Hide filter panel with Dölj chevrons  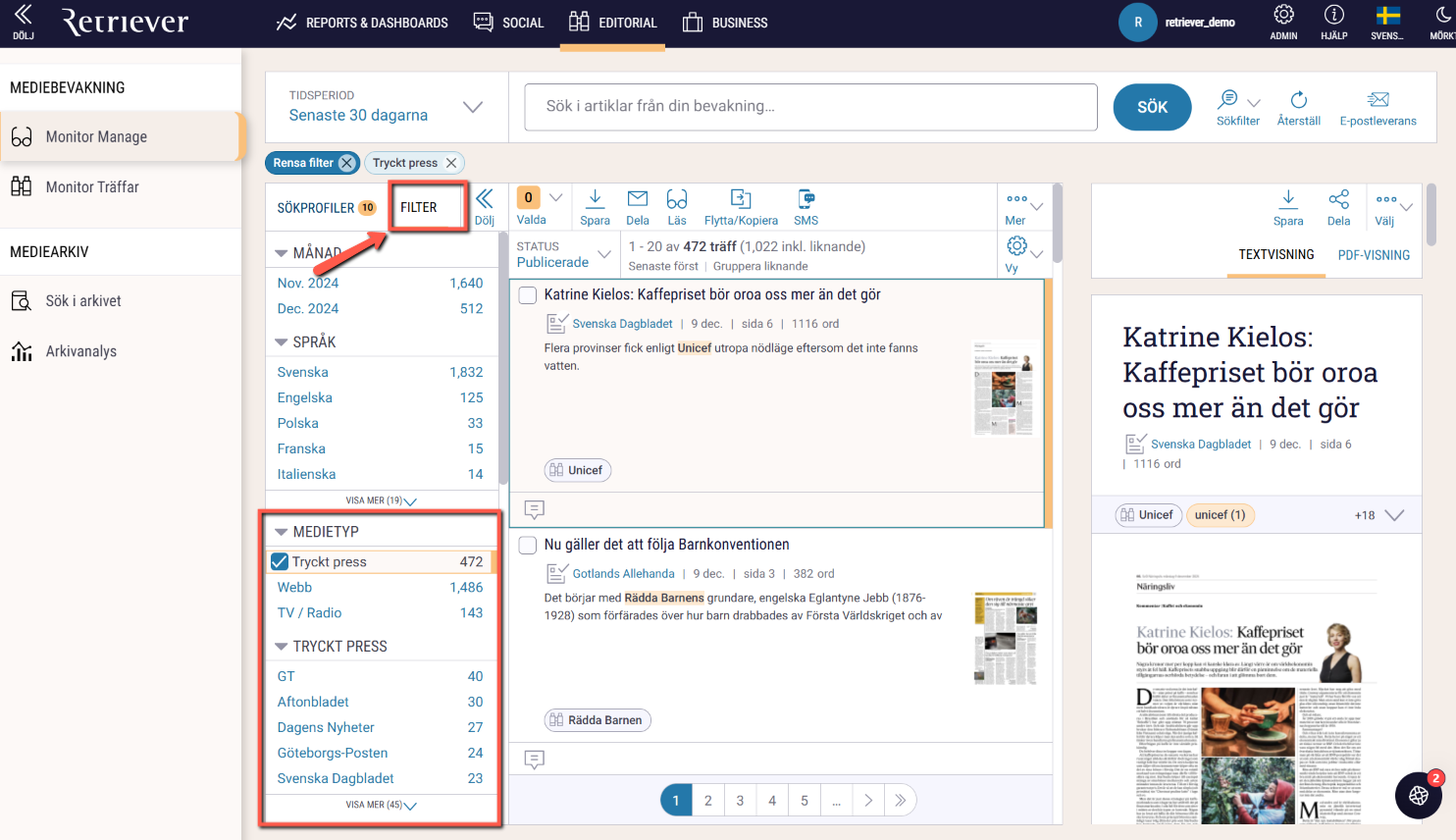click(x=485, y=206)
